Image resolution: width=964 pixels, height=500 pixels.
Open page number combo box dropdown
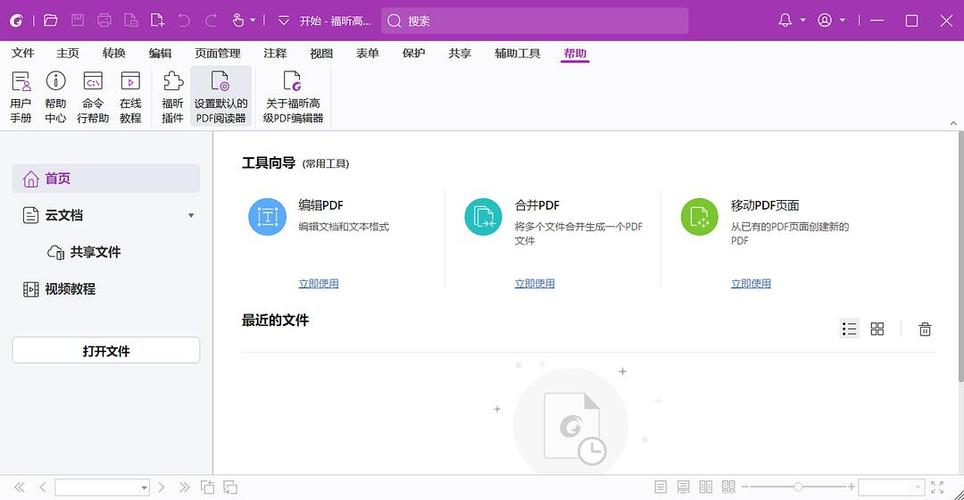[144, 488]
